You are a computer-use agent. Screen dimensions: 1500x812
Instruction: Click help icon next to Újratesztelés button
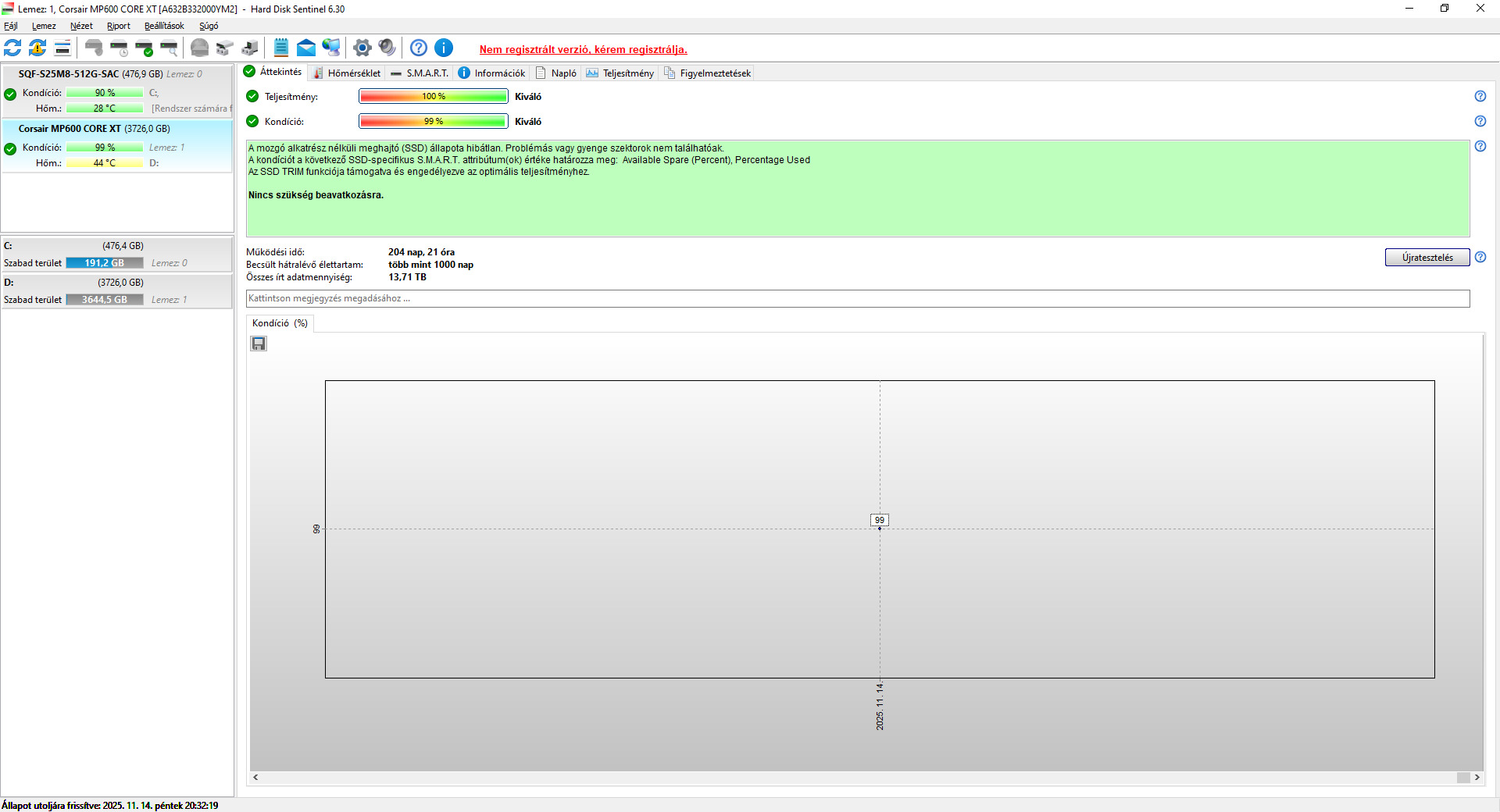coord(1480,257)
